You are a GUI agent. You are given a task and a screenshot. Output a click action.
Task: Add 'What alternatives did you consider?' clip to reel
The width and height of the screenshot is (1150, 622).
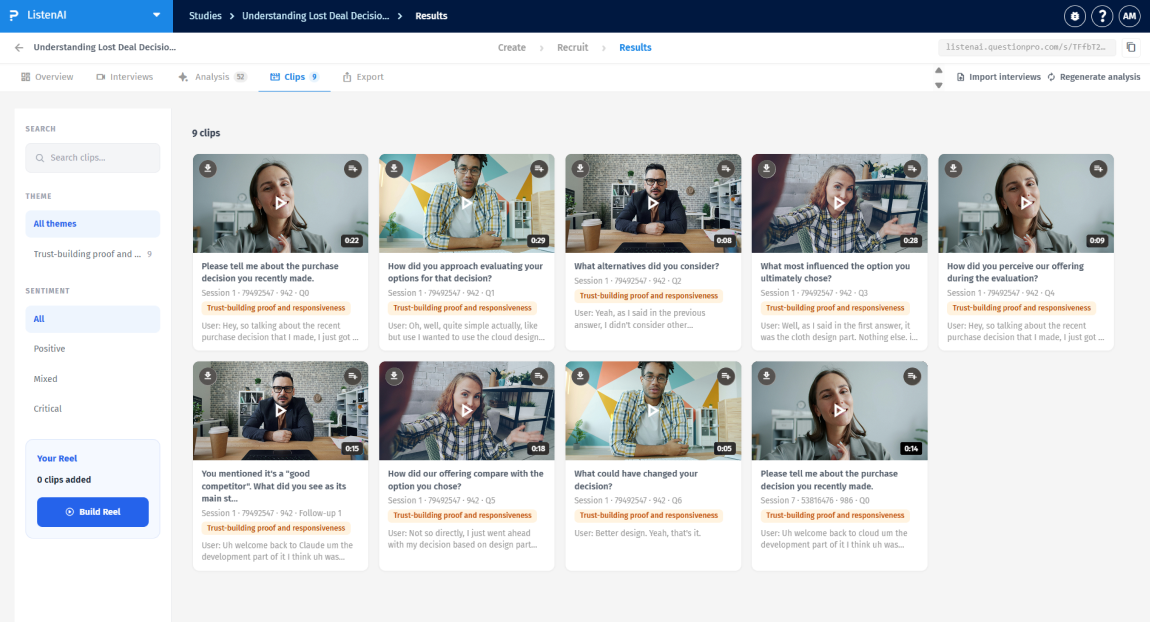tap(725, 169)
